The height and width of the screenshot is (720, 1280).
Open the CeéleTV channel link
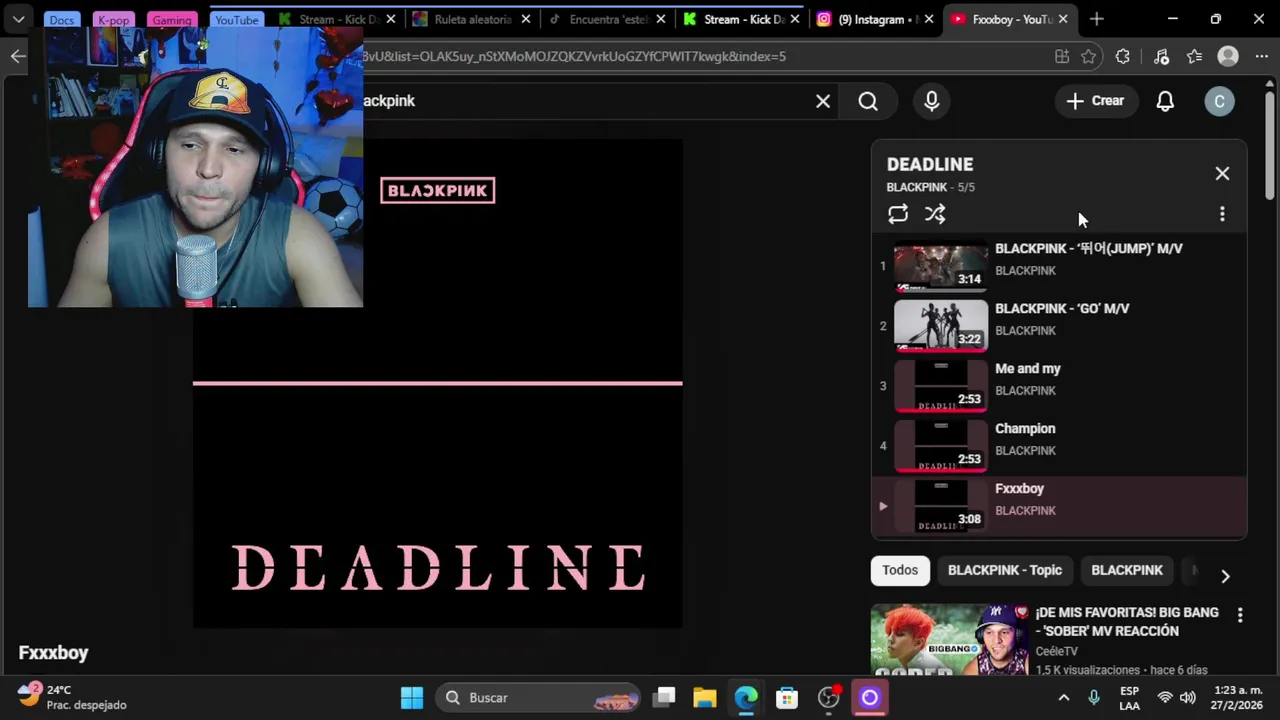(1056, 651)
